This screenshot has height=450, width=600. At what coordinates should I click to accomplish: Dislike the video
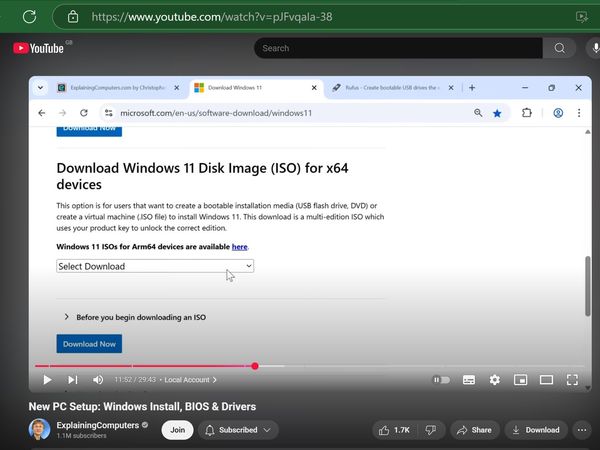(431, 430)
